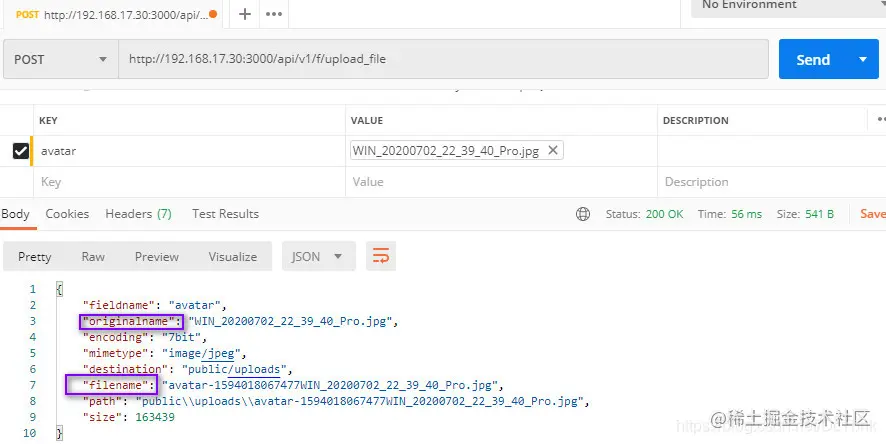Select the Raw view tab
886x444 pixels.
[x=93, y=256]
